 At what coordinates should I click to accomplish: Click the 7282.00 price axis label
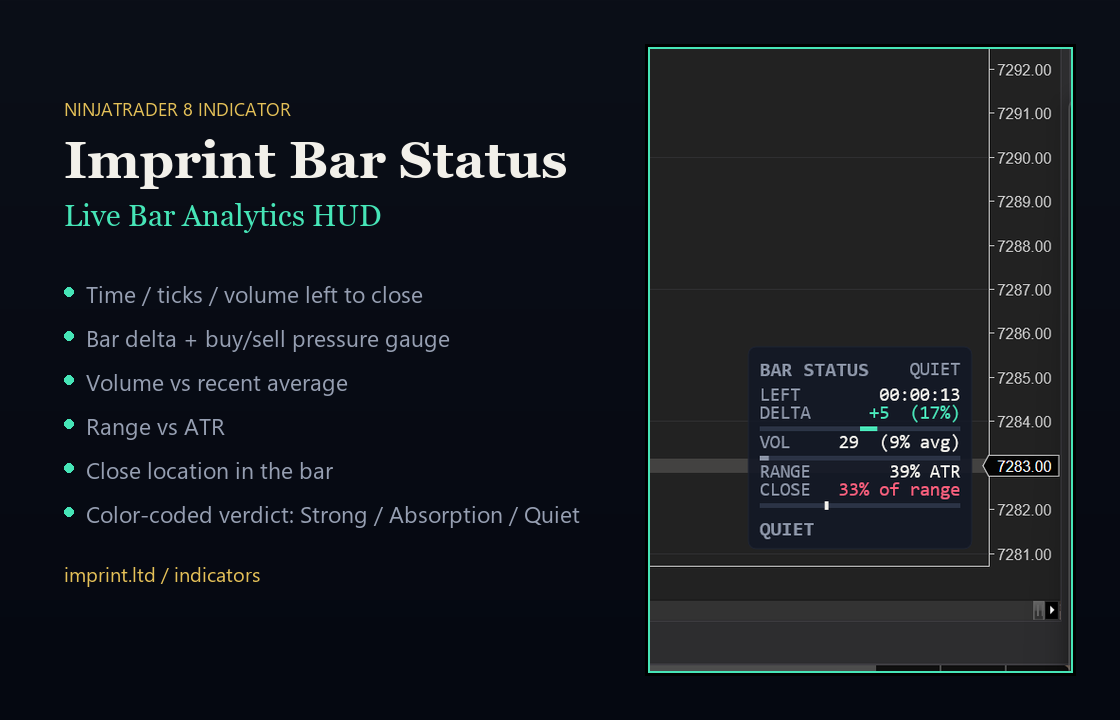[x=1024, y=510]
